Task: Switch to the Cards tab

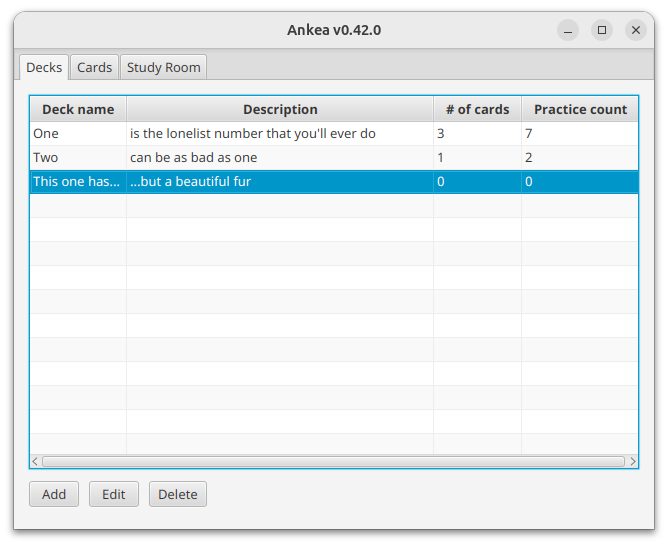Action: 94,67
